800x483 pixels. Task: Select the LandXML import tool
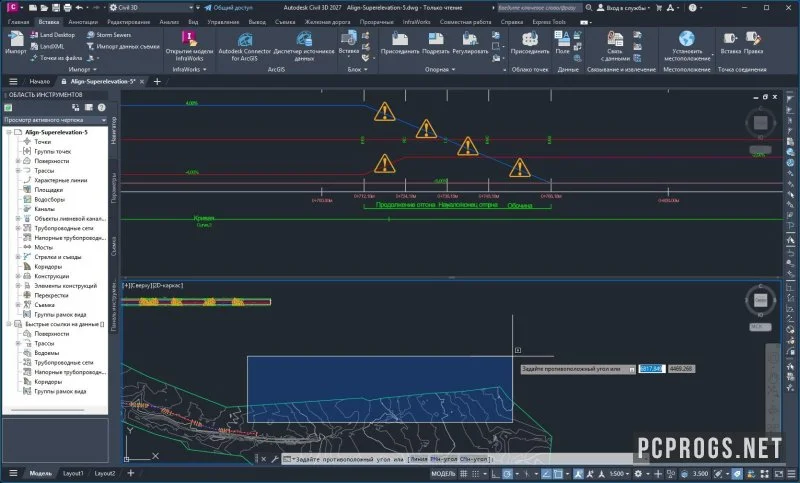click(x=47, y=46)
